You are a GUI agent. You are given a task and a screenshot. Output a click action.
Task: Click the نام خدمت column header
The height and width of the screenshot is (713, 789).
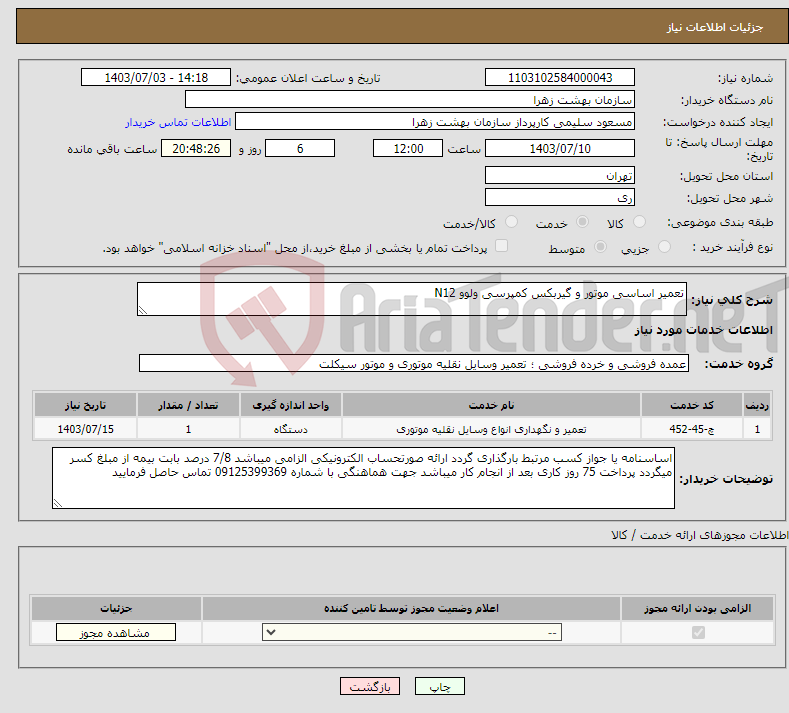tap(491, 405)
